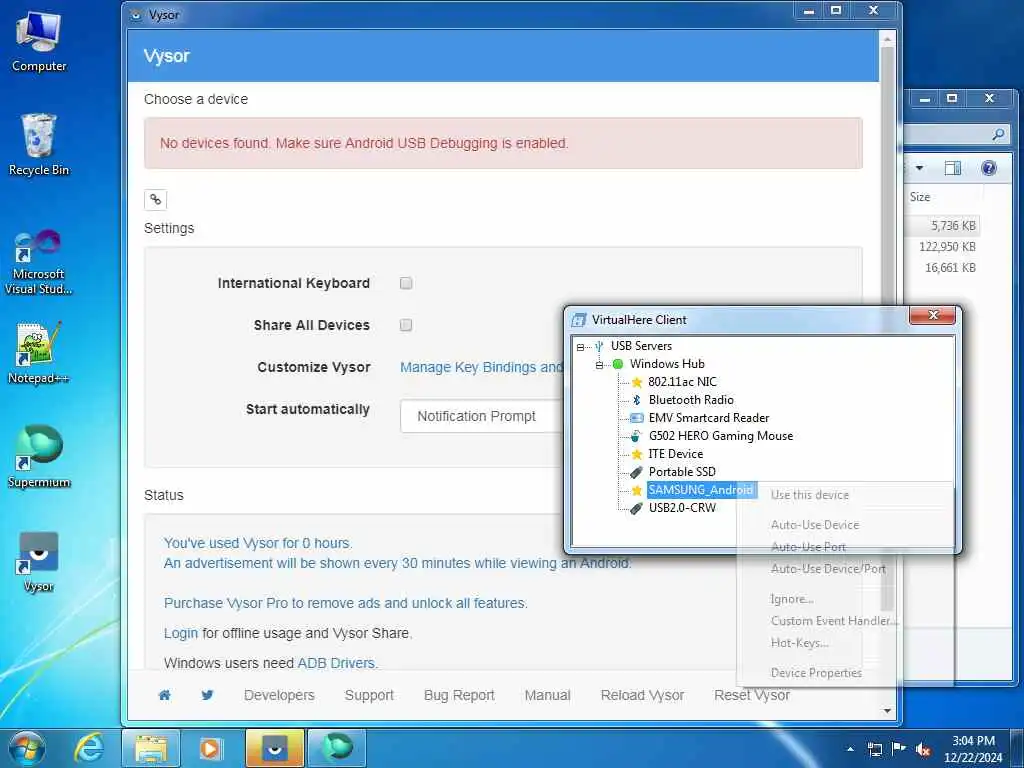Choose Hot-Keys... from context menu
The height and width of the screenshot is (768, 1024).
(x=800, y=643)
